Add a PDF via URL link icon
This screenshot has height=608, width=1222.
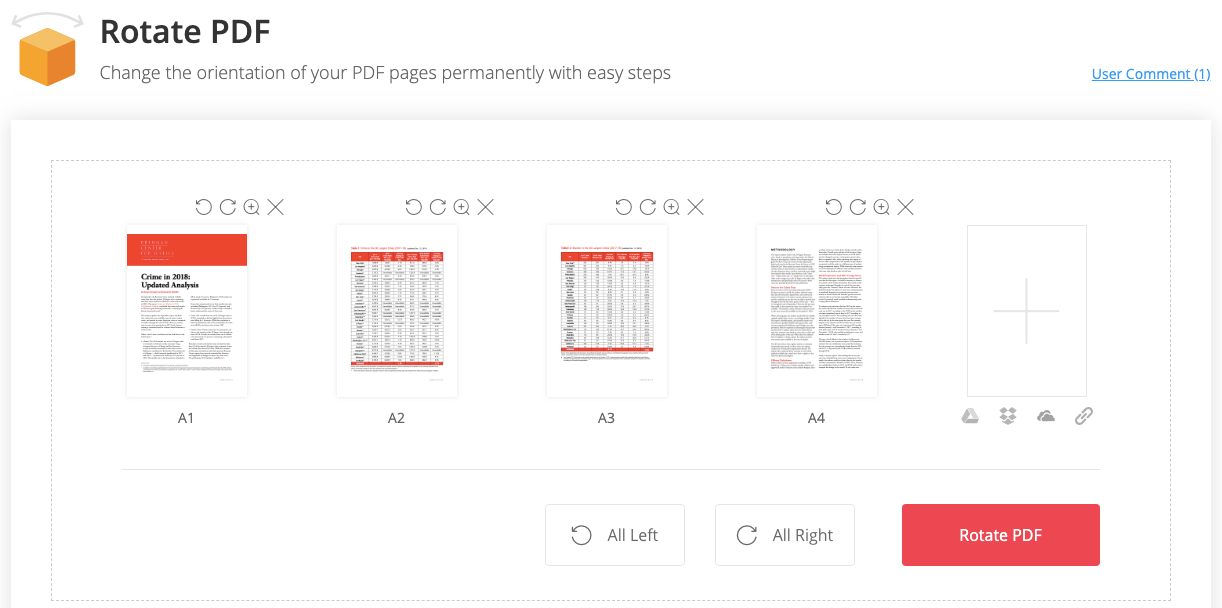click(1084, 416)
